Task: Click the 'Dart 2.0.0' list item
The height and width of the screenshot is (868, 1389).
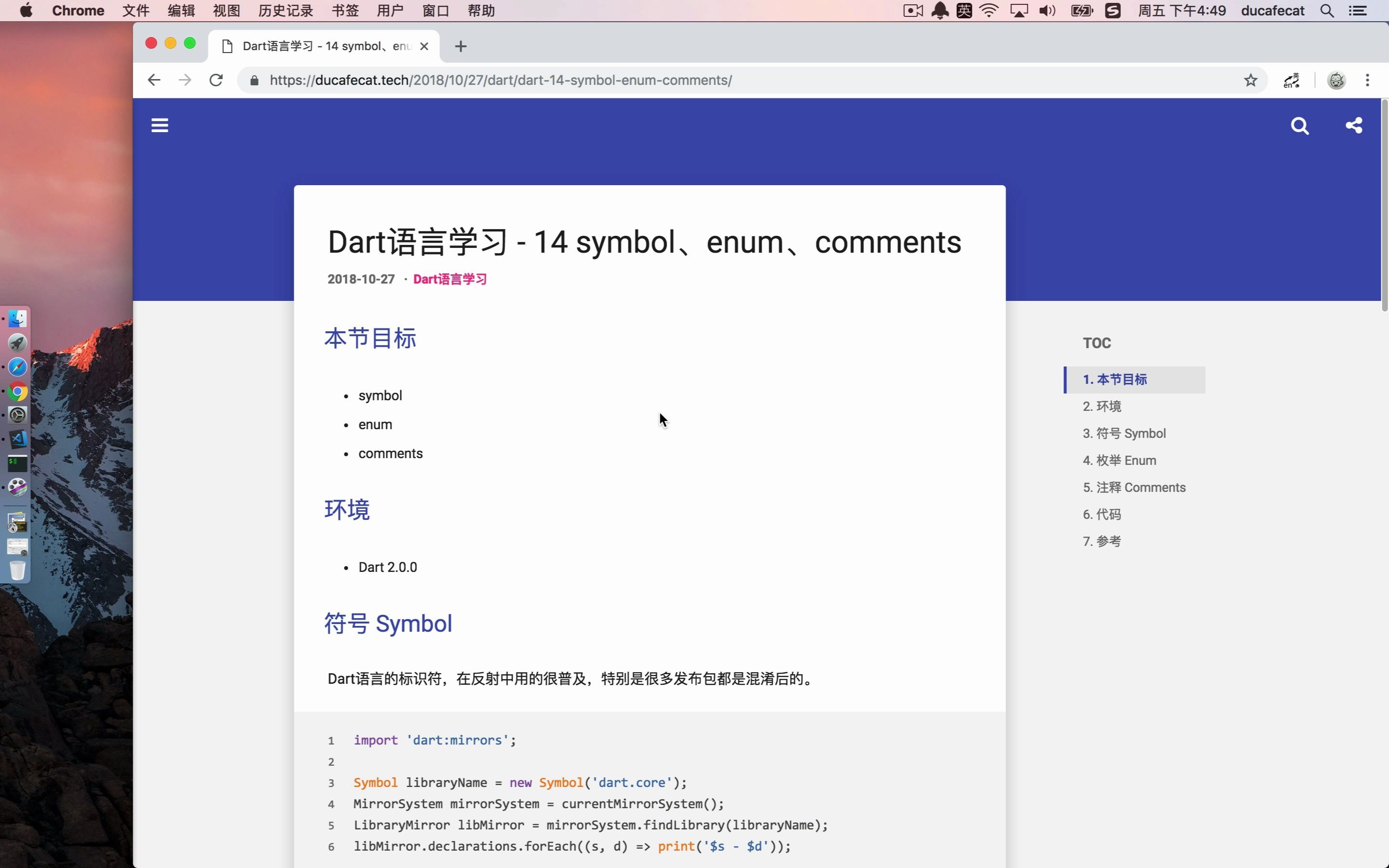Action: pos(387,567)
